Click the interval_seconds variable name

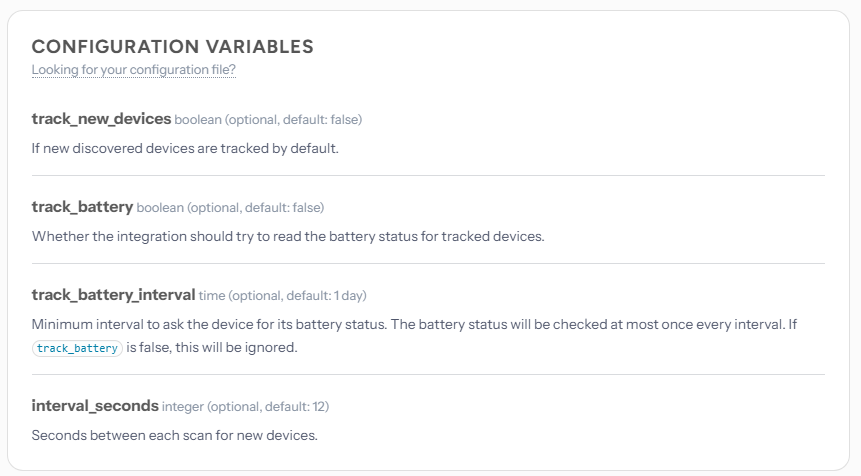[x=95, y=406]
